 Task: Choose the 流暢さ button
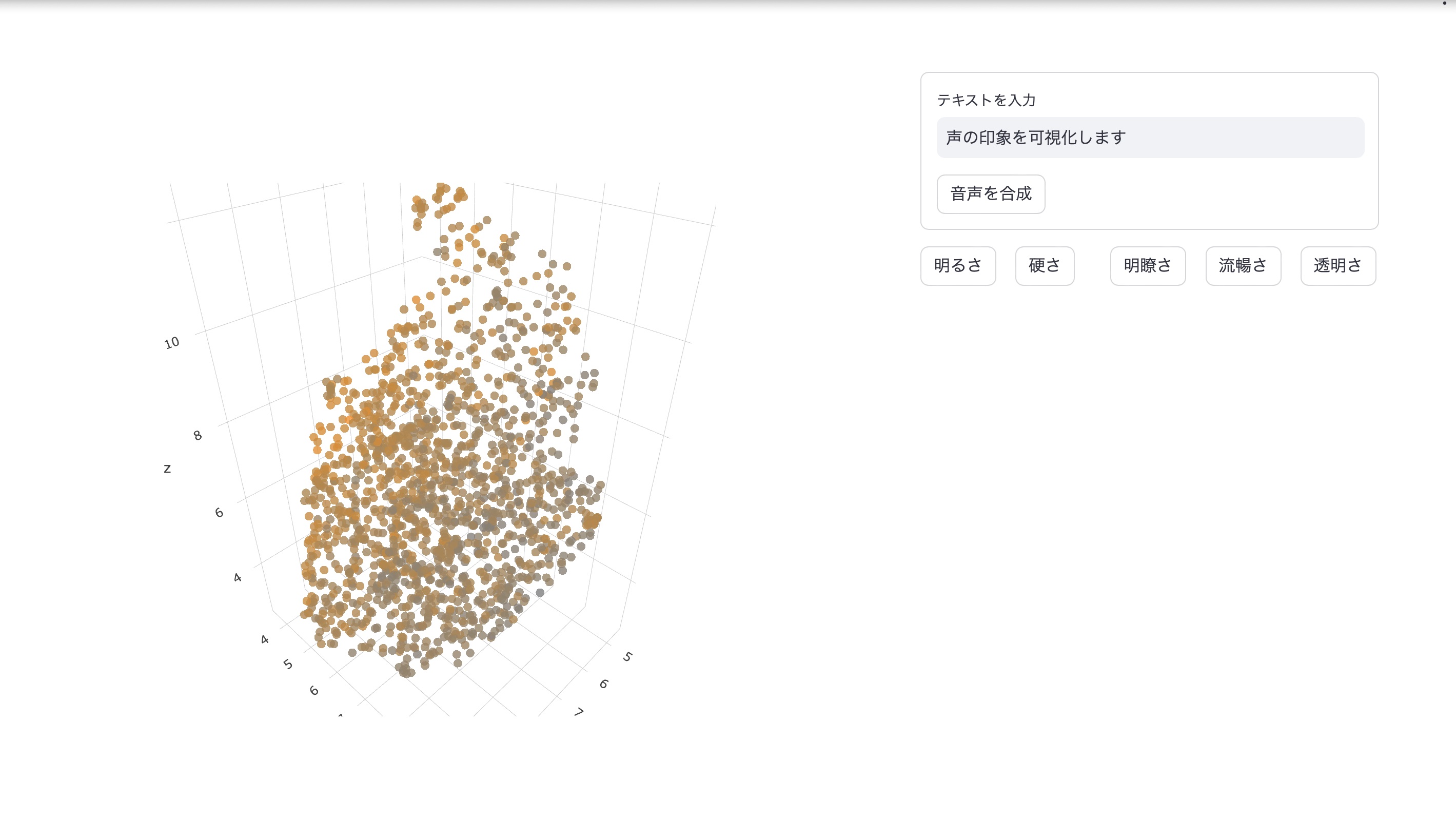[x=1243, y=266]
